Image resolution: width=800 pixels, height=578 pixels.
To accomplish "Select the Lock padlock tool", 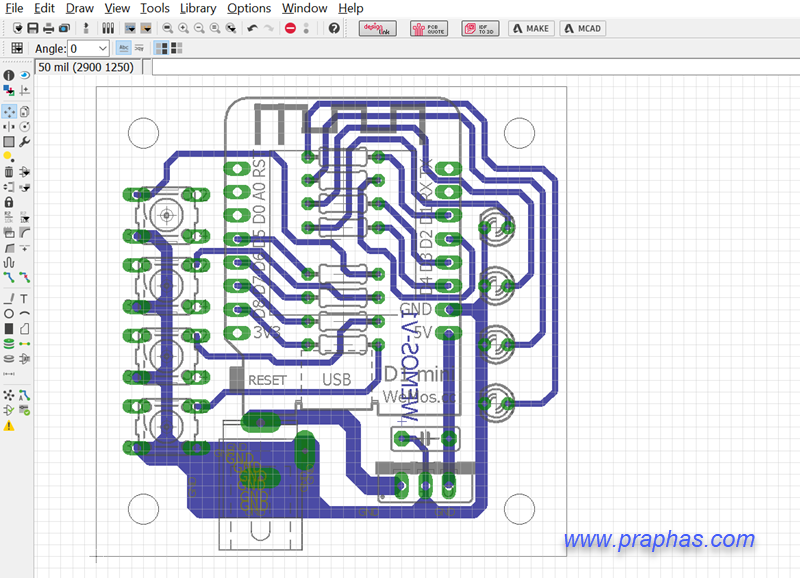I will tap(9, 202).
